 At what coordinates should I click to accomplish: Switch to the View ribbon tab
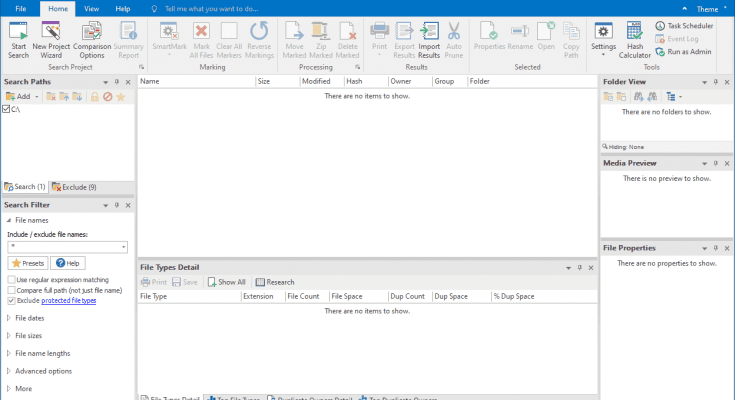point(91,8)
